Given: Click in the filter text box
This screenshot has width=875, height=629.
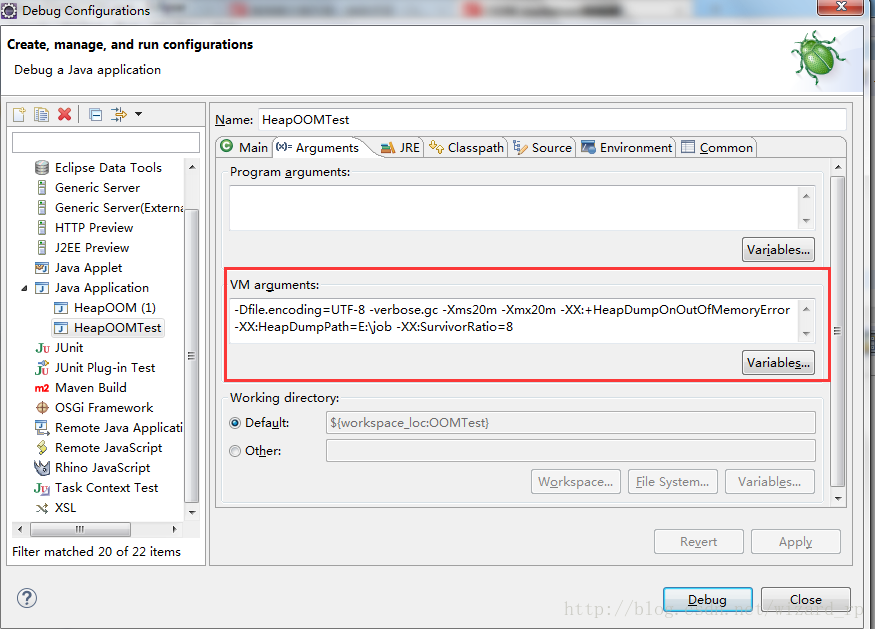Looking at the screenshot, I should pyautogui.click(x=106, y=142).
